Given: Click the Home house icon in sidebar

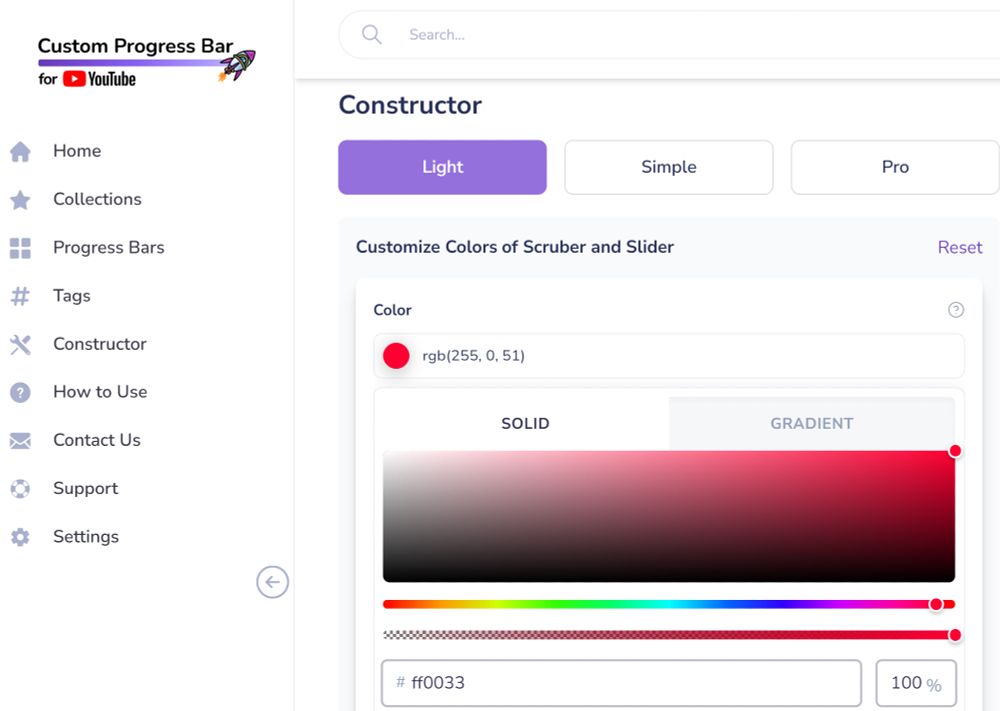Looking at the screenshot, I should (20, 151).
